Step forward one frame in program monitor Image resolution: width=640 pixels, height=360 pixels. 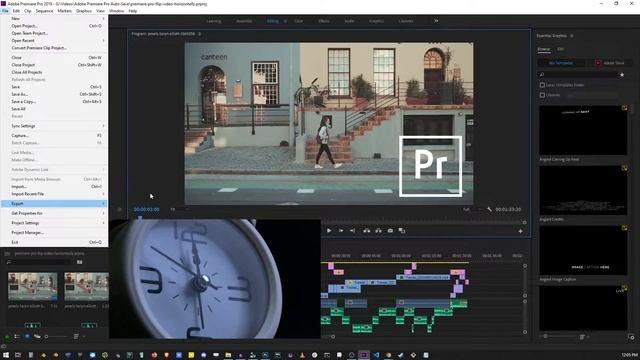pyautogui.click(x=341, y=231)
